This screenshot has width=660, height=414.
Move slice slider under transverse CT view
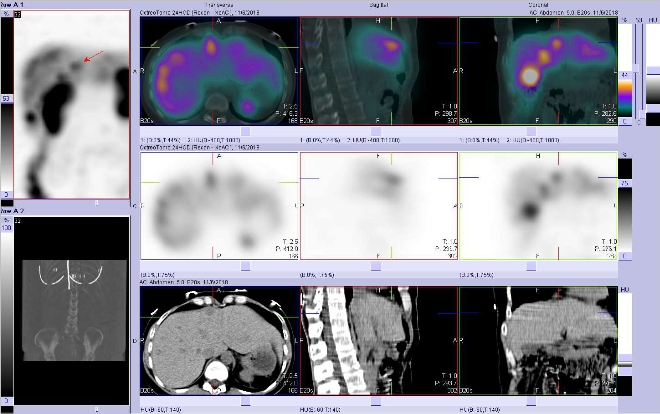[x=245, y=402]
